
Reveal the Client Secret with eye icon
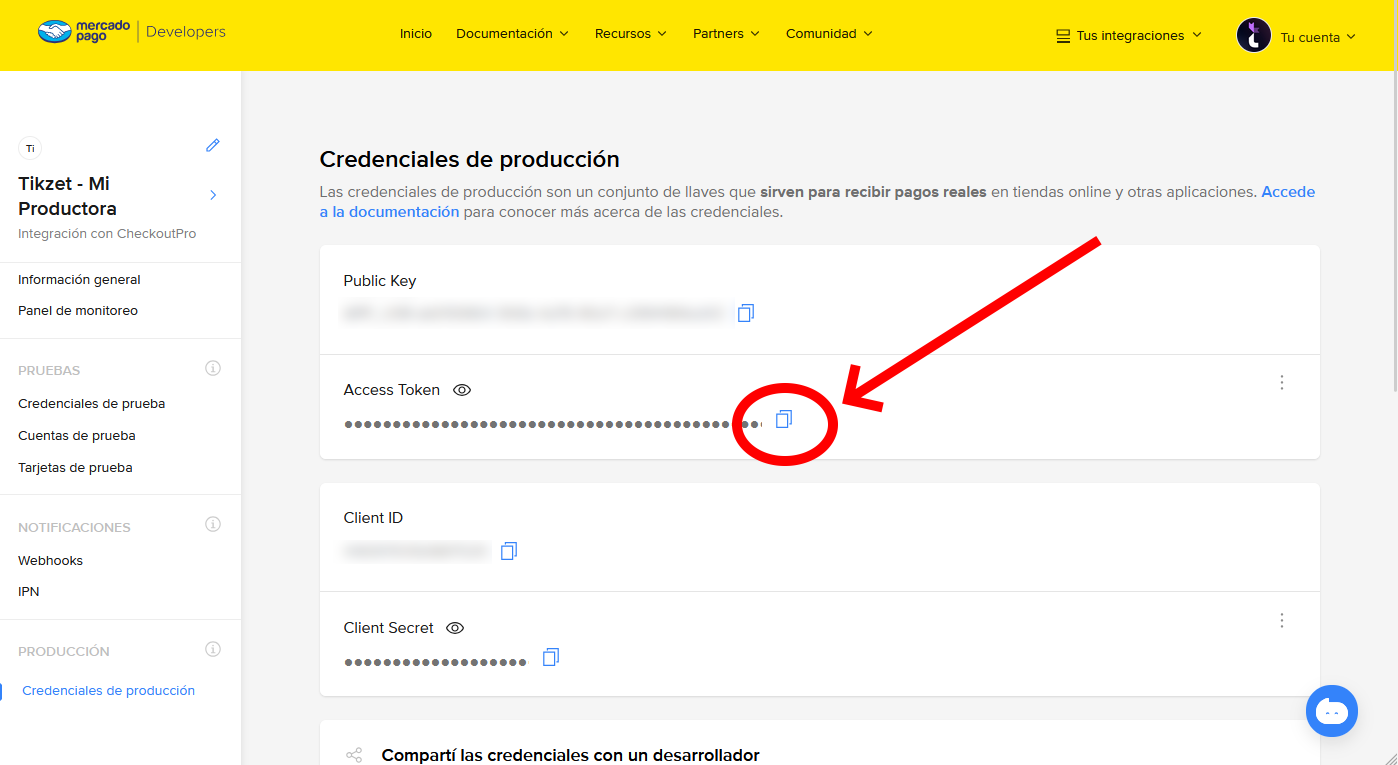pos(455,628)
